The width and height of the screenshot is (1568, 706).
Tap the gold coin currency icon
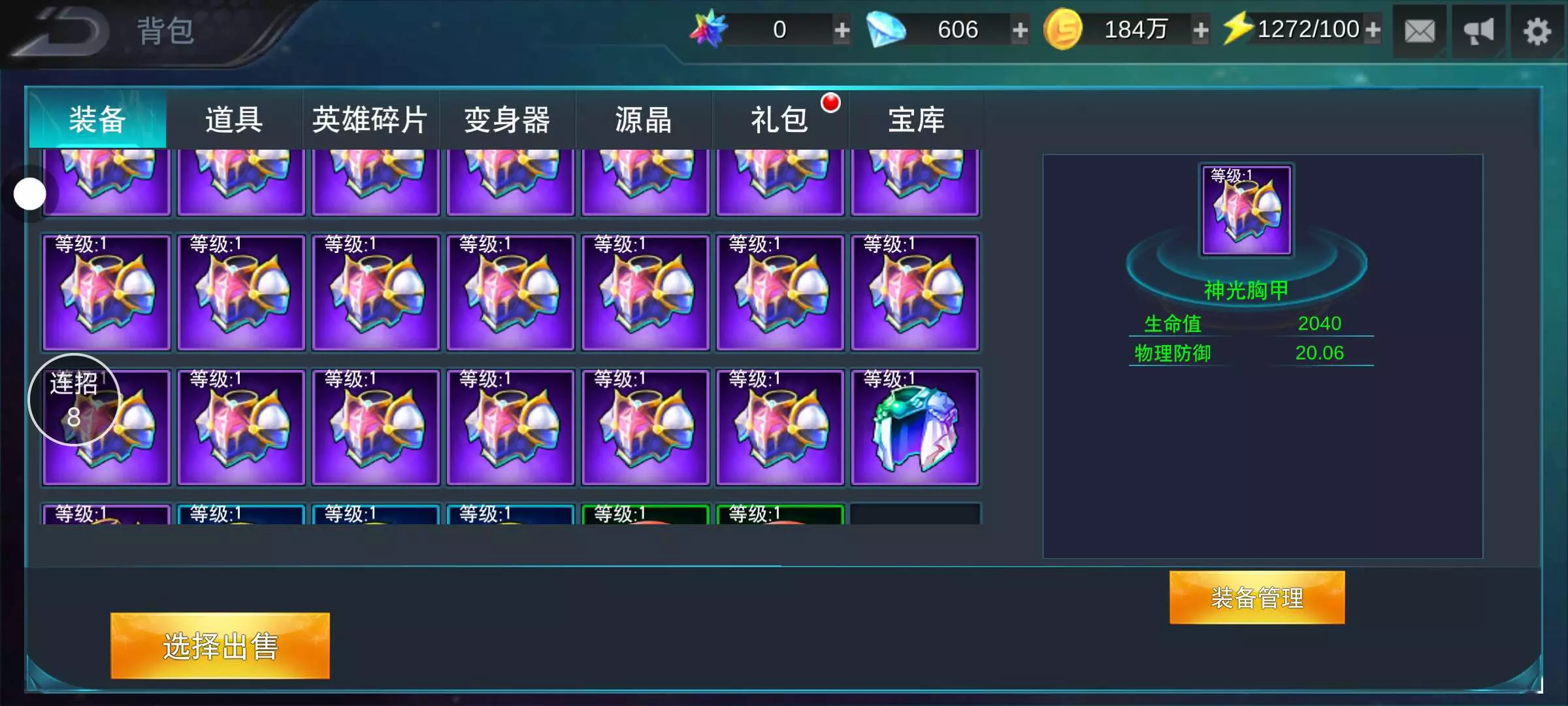pos(1063,29)
